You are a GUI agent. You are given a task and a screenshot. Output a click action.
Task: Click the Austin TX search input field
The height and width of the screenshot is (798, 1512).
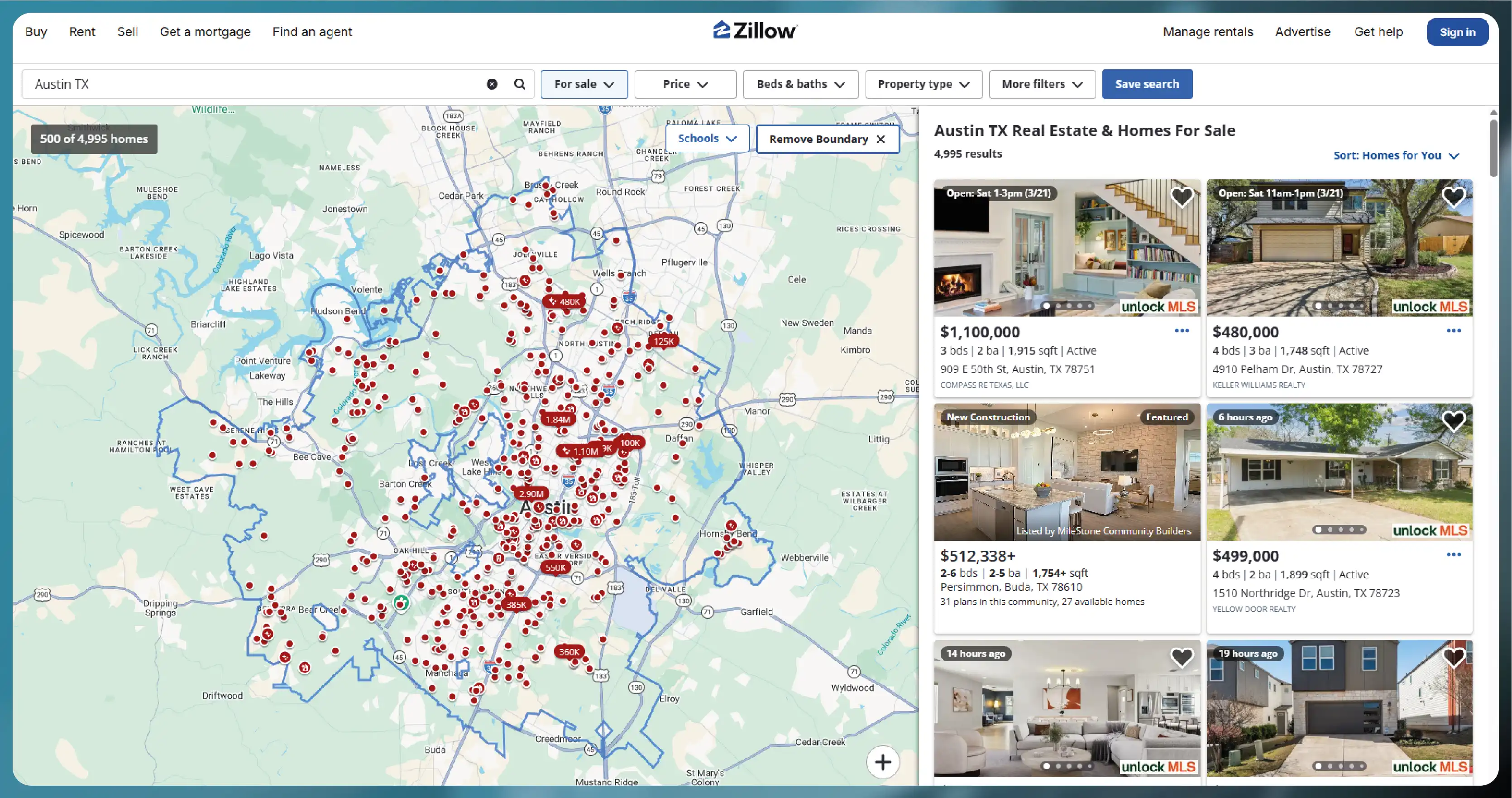click(235, 84)
